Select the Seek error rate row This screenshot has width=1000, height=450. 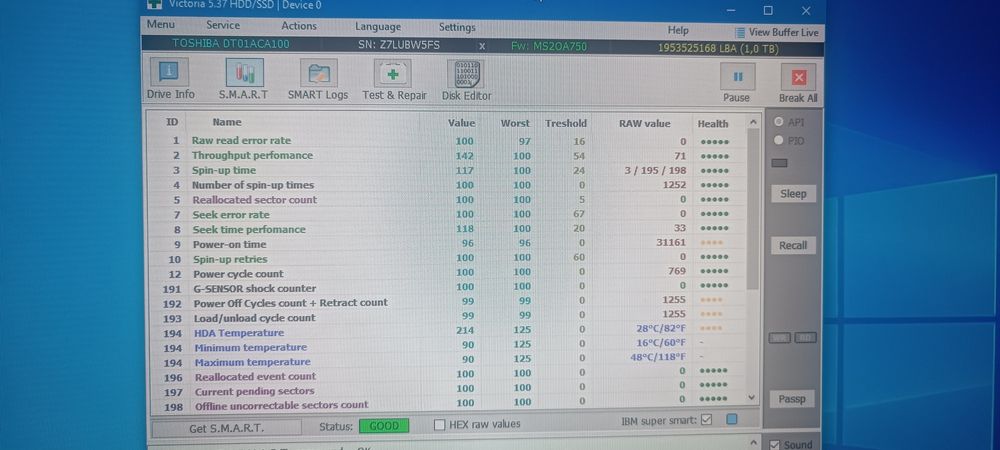449,215
